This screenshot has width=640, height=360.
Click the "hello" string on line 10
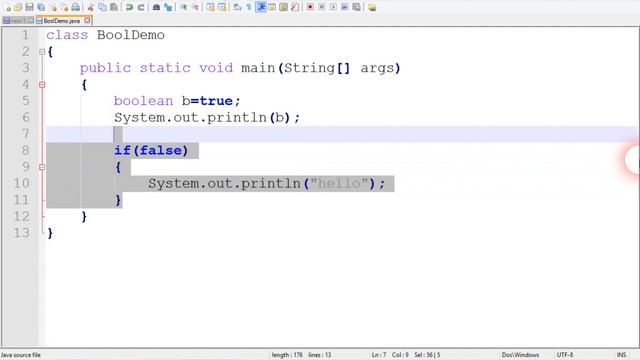click(x=340, y=184)
